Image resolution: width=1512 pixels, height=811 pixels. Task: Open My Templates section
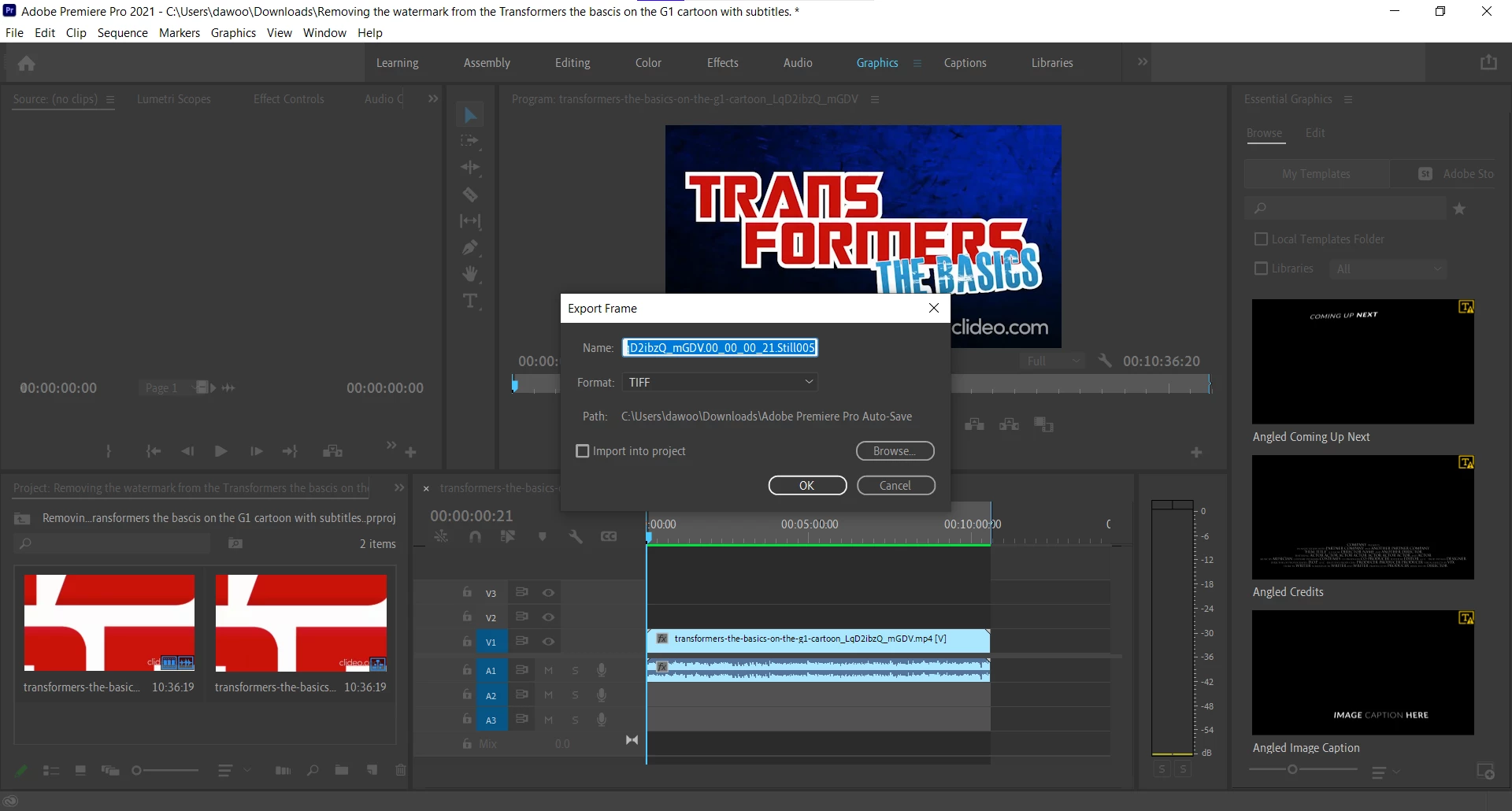(x=1316, y=174)
